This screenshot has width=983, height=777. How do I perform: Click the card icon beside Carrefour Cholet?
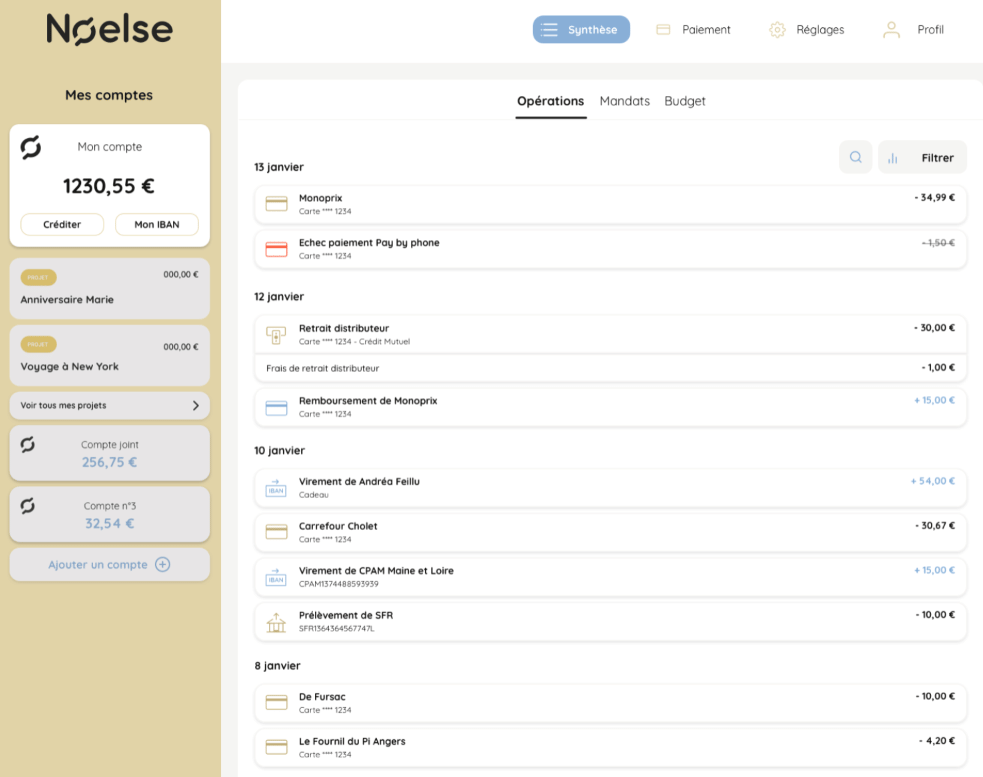276,532
